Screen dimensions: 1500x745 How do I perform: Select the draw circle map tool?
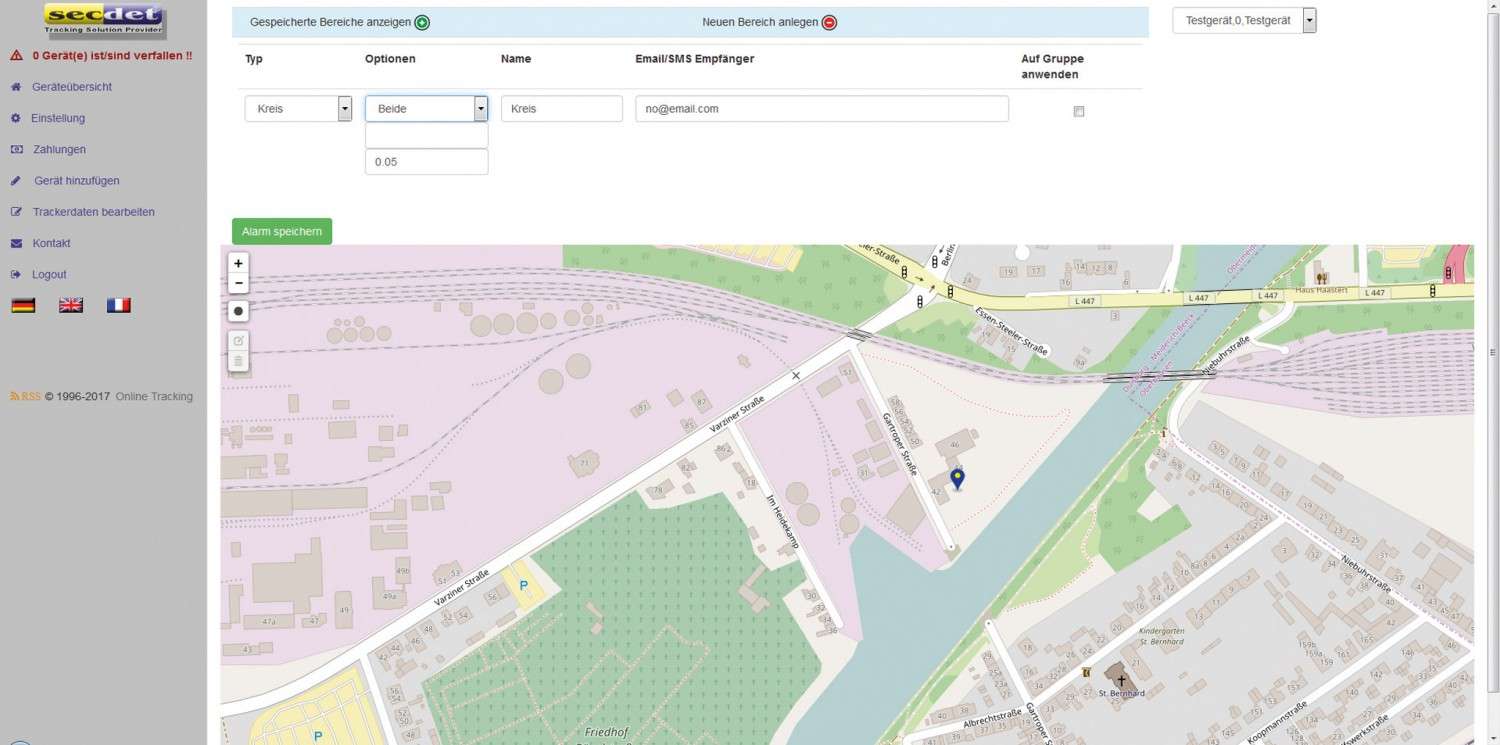pyautogui.click(x=238, y=312)
